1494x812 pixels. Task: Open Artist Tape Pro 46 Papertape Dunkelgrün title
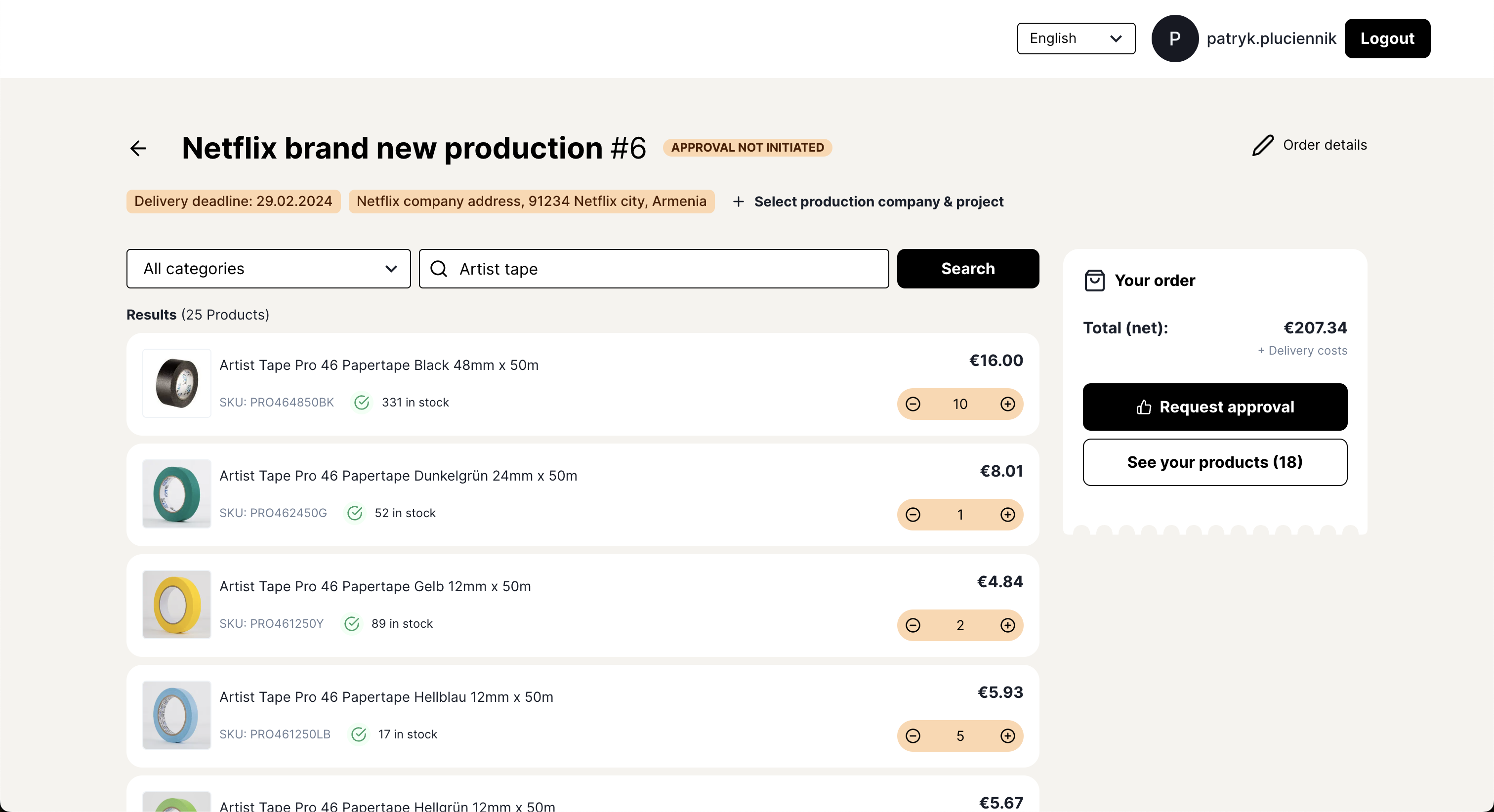(x=398, y=476)
